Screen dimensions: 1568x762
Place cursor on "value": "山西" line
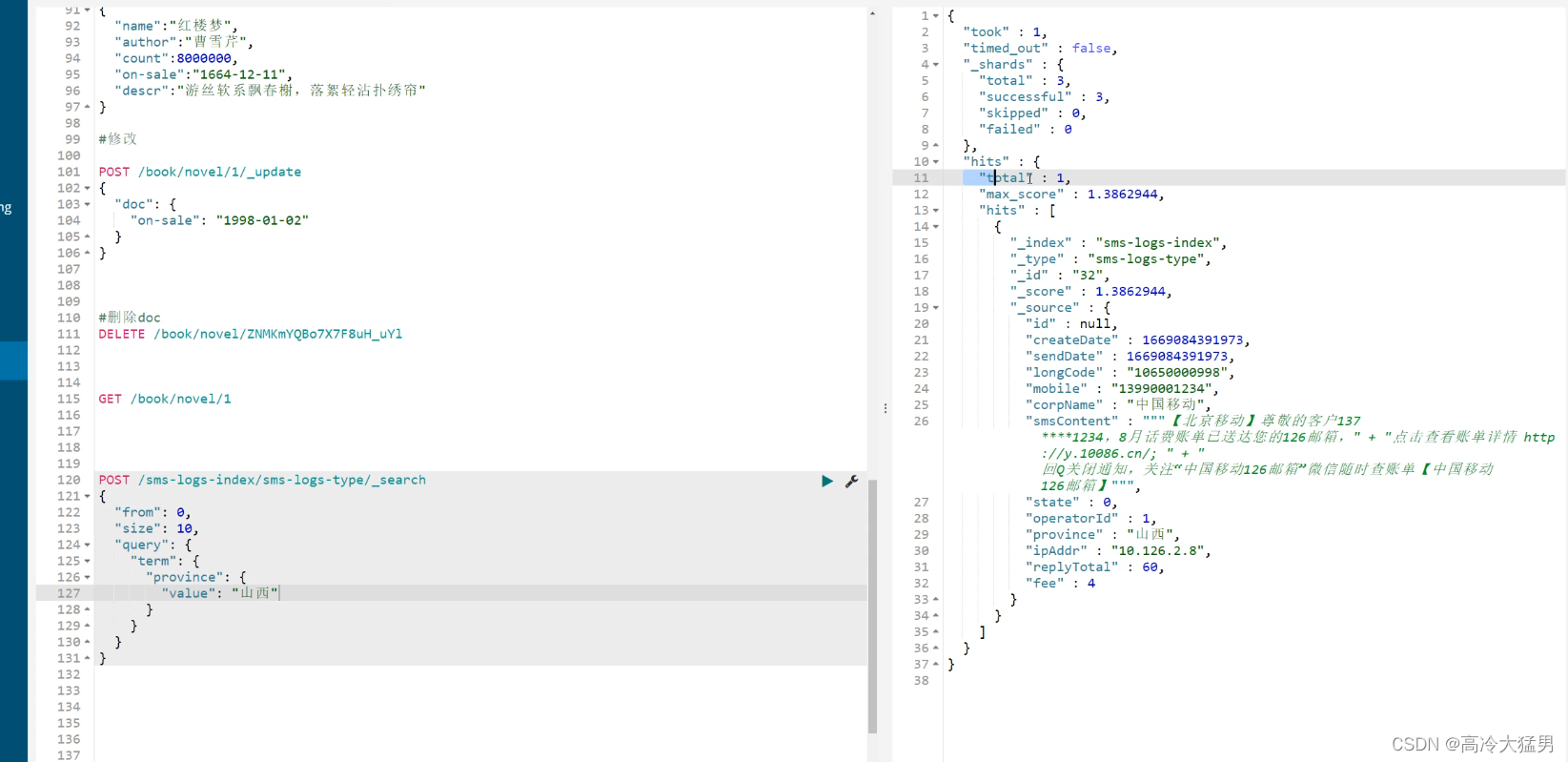(x=220, y=593)
